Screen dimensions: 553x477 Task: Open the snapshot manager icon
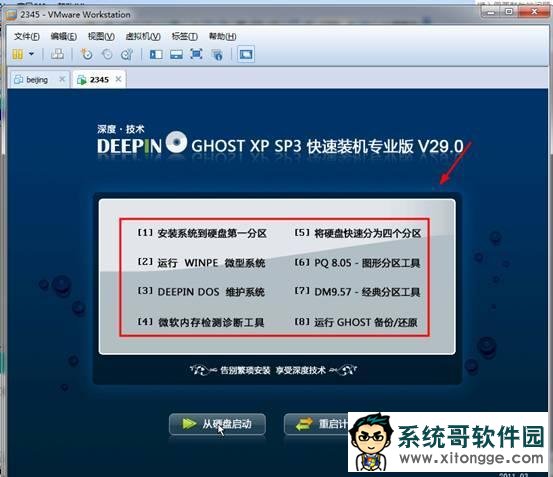pyautogui.click(x=127, y=54)
